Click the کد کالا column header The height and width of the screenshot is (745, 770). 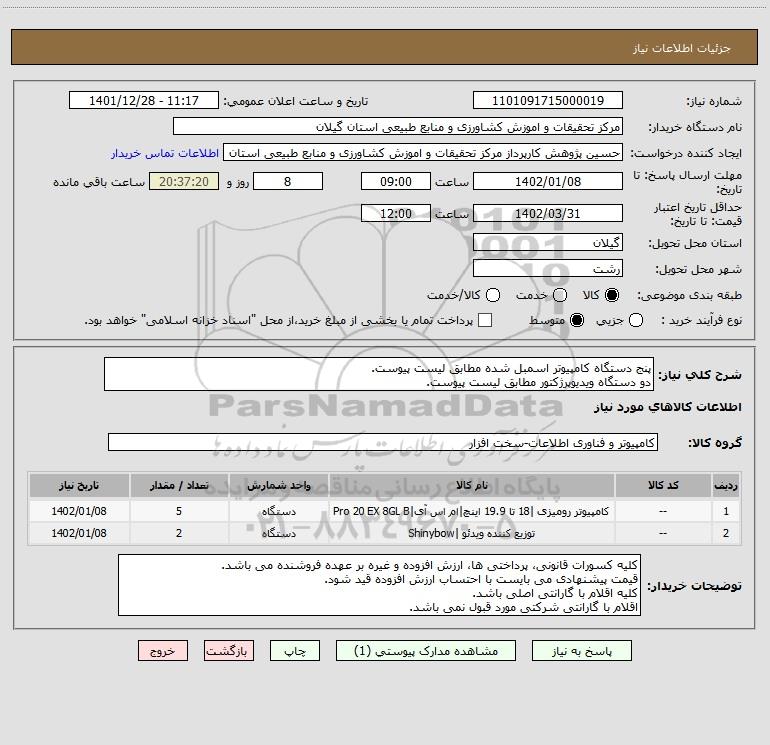click(663, 485)
